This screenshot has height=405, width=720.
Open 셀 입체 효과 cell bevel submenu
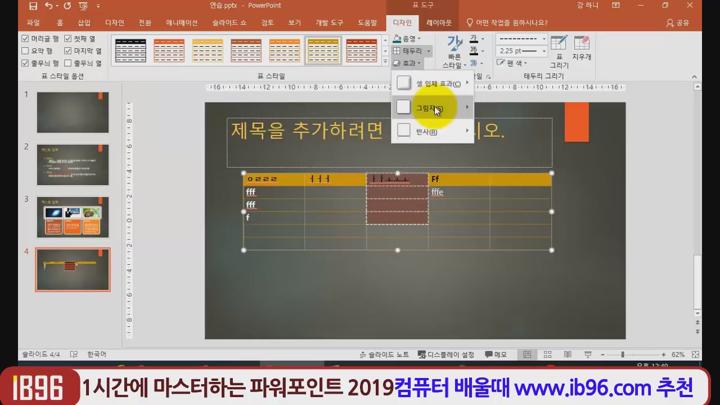[433, 83]
